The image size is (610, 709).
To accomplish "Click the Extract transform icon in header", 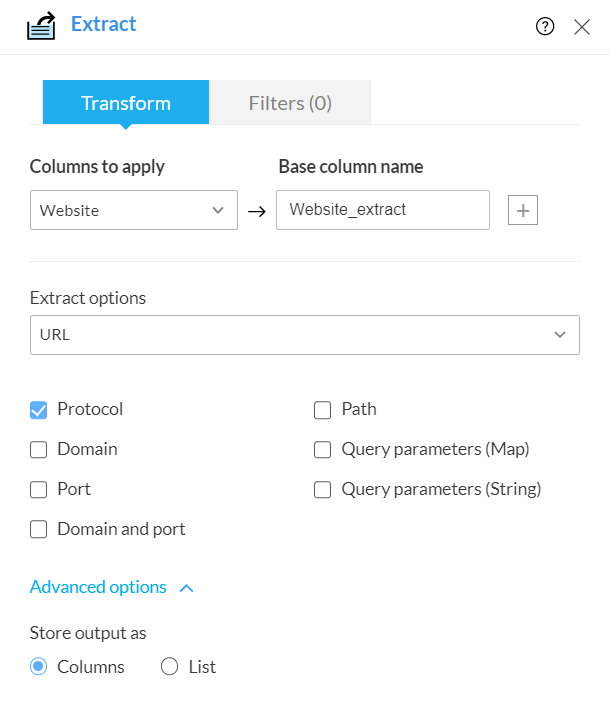I will click(x=41, y=26).
